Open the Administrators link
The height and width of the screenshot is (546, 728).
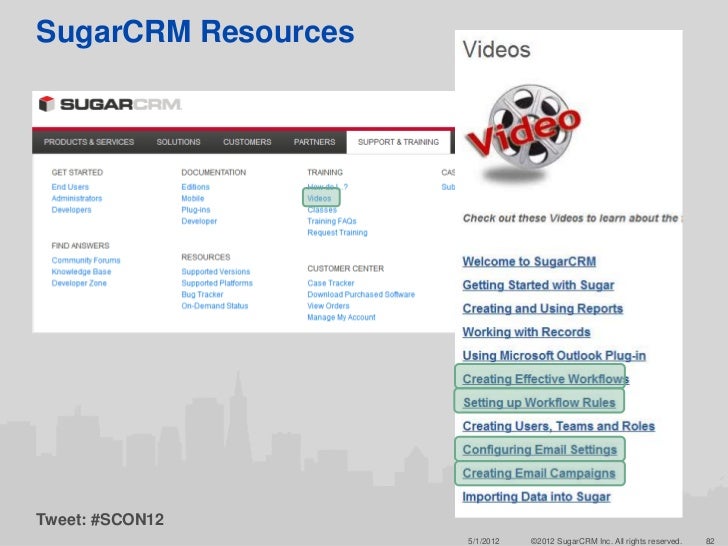[77, 198]
